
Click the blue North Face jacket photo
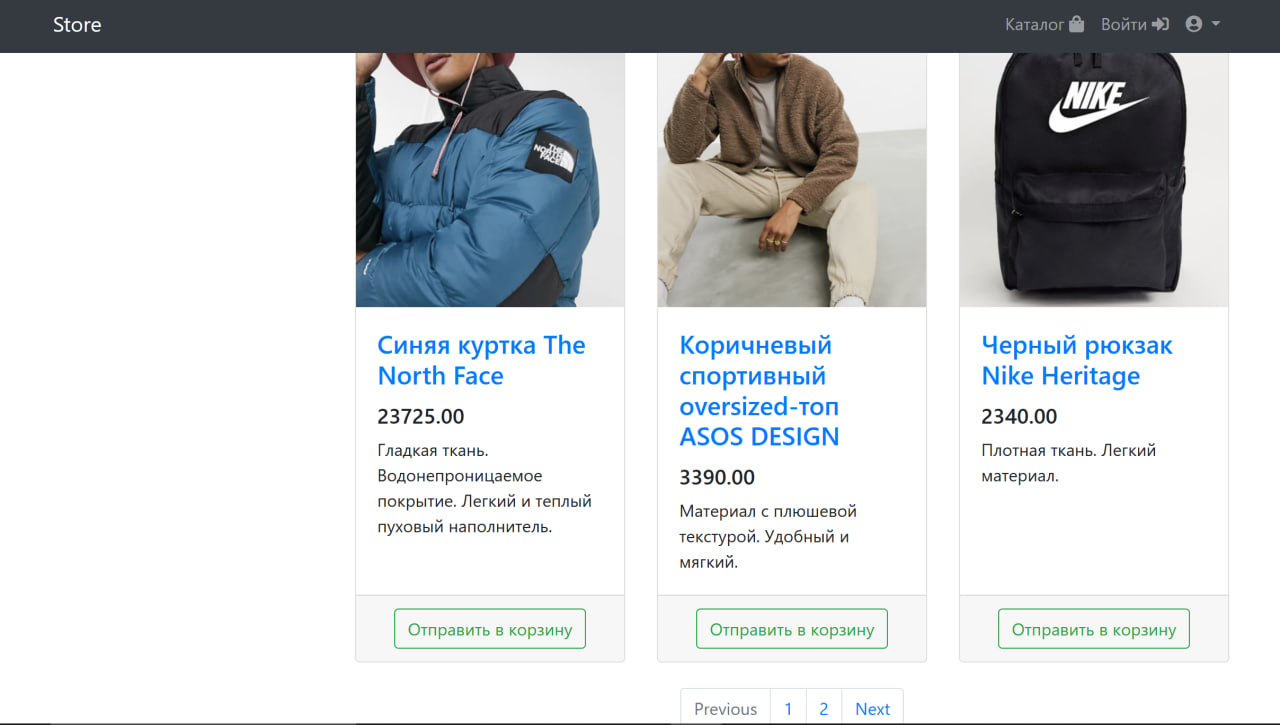pos(490,180)
